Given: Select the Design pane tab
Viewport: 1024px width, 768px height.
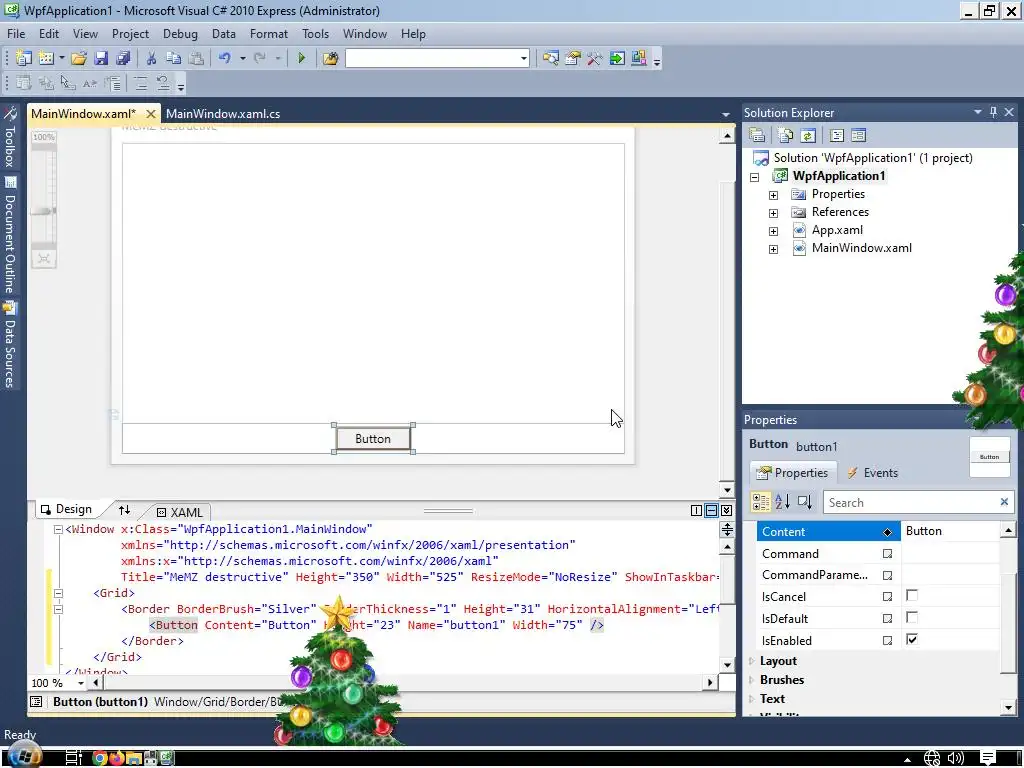Looking at the screenshot, I should click(x=66, y=509).
